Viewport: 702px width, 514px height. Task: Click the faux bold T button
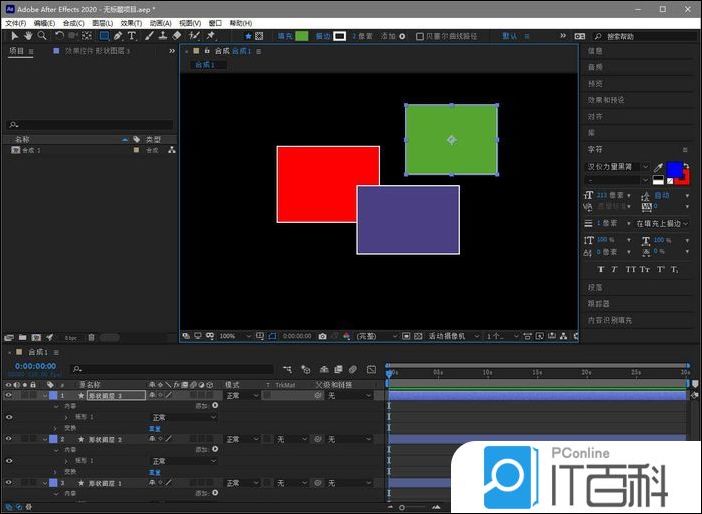601,269
